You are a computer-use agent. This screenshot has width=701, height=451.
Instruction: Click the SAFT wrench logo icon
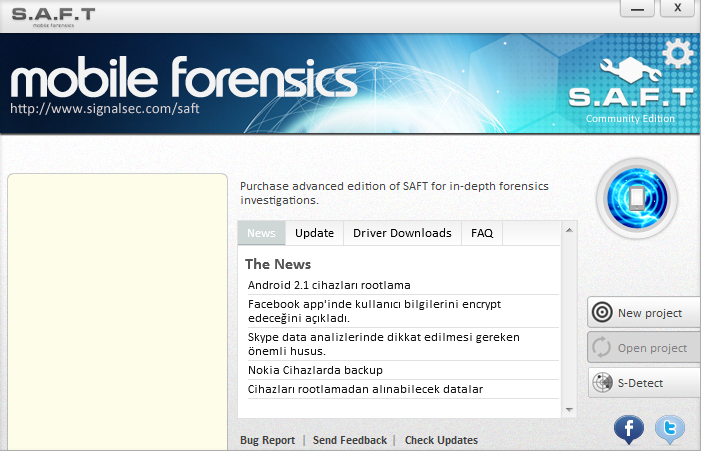click(x=630, y=70)
